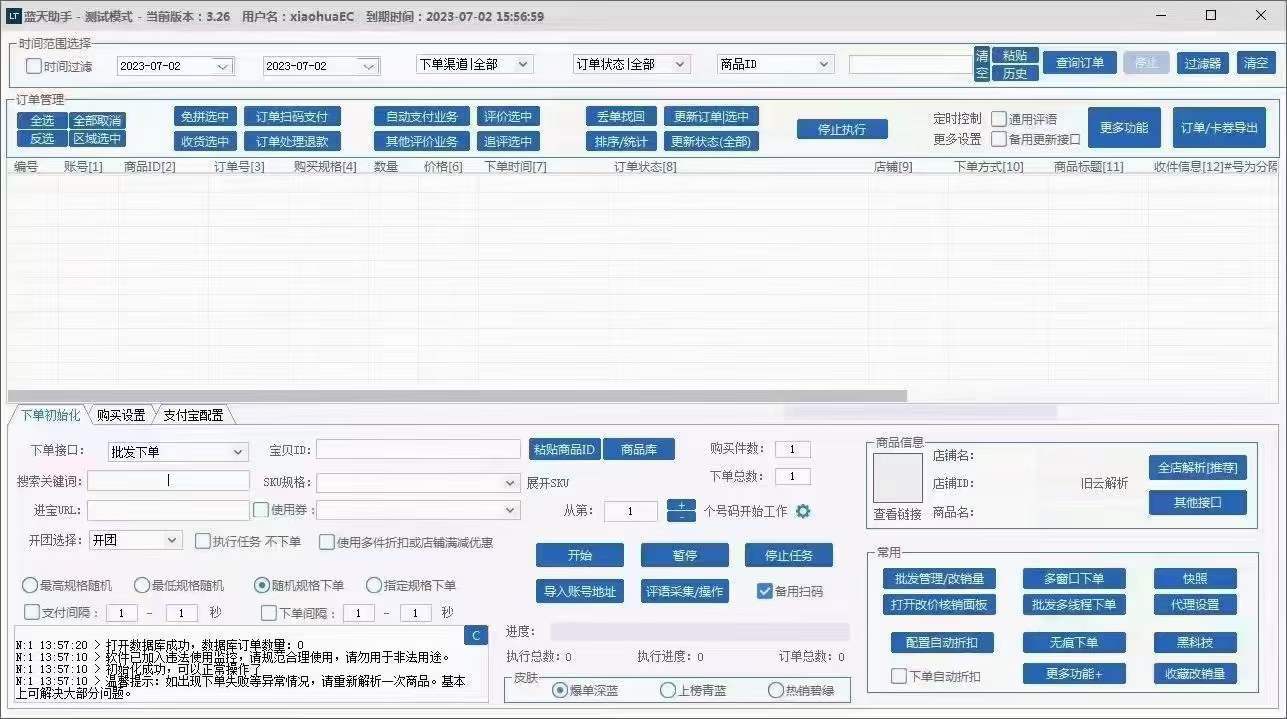Click the 历史 button under 粘贴
This screenshot has height=719, width=1287.
[1015, 73]
